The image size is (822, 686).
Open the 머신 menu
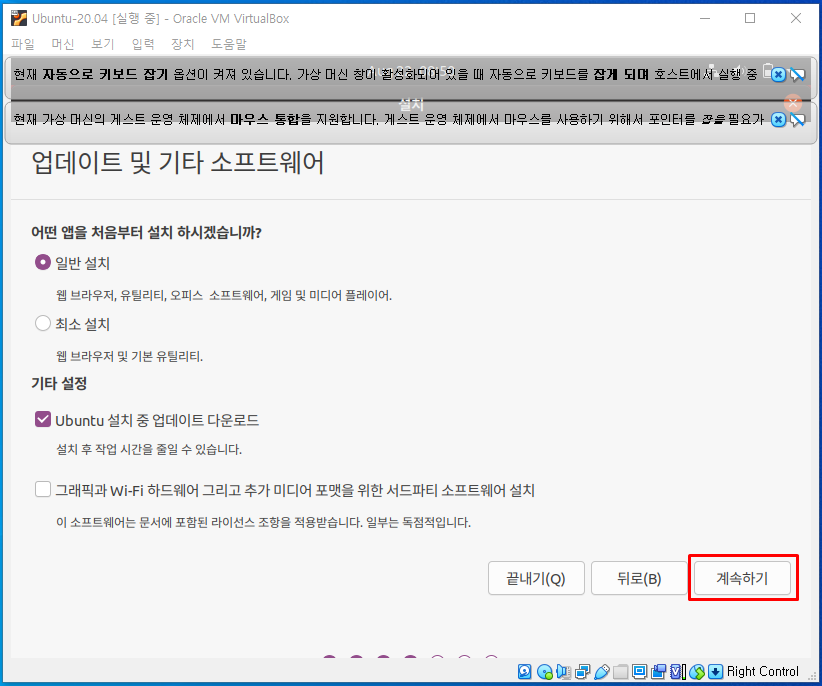(63, 44)
